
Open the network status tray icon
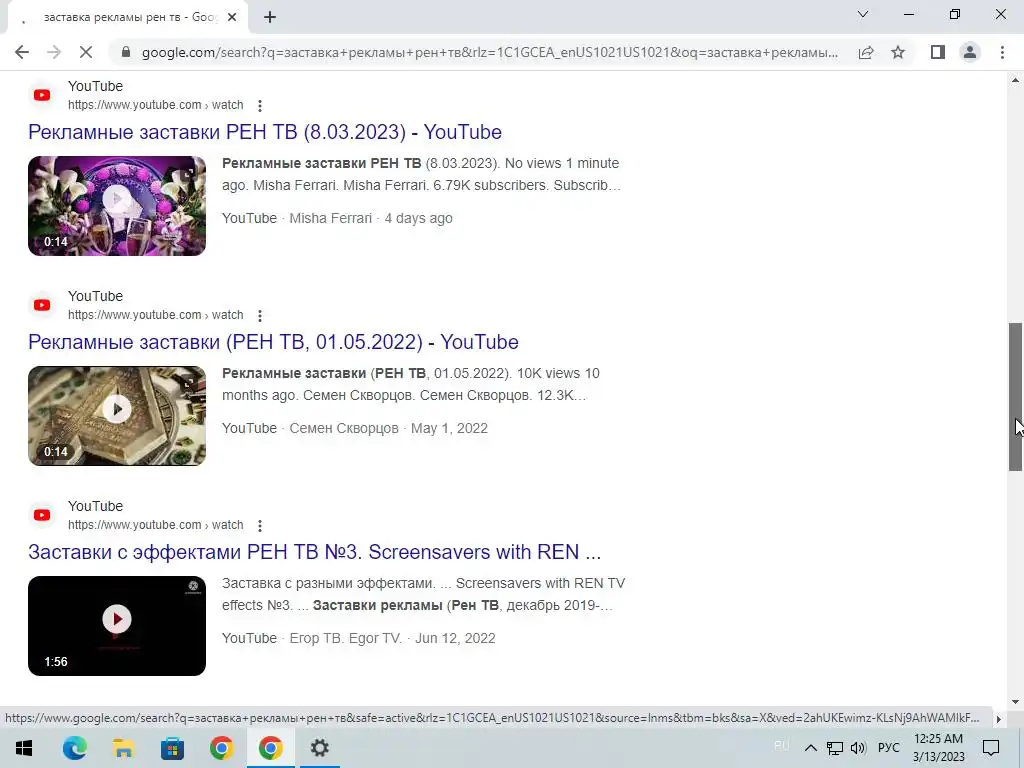coord(835,748)
